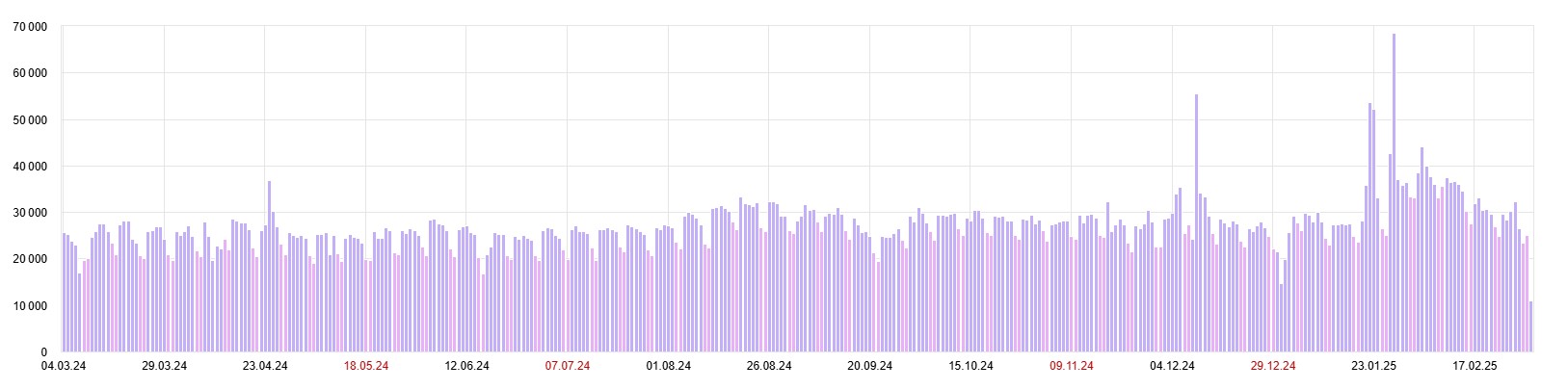
Task: Click y-axis value 10 000
Action: coord(30,306)
